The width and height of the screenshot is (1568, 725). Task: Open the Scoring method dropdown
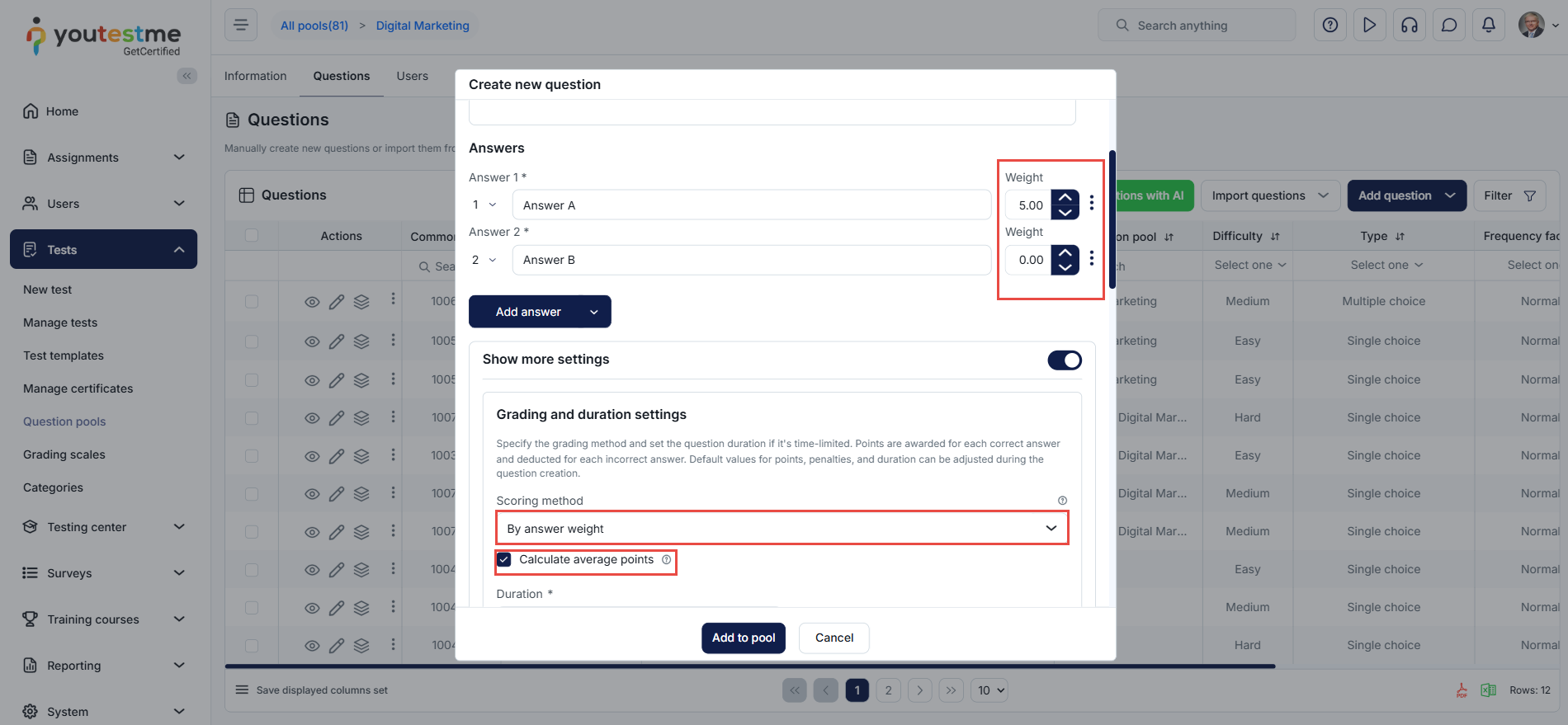782,528
